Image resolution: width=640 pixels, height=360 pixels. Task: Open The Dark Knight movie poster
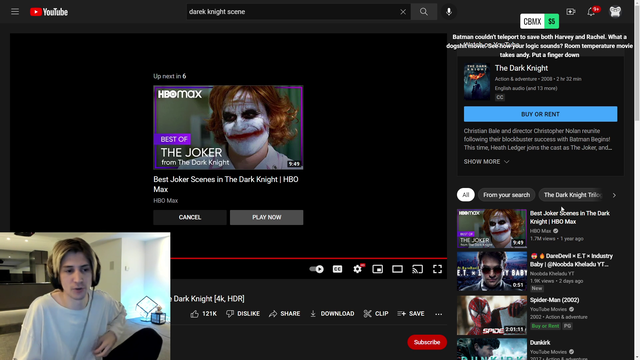477,82
